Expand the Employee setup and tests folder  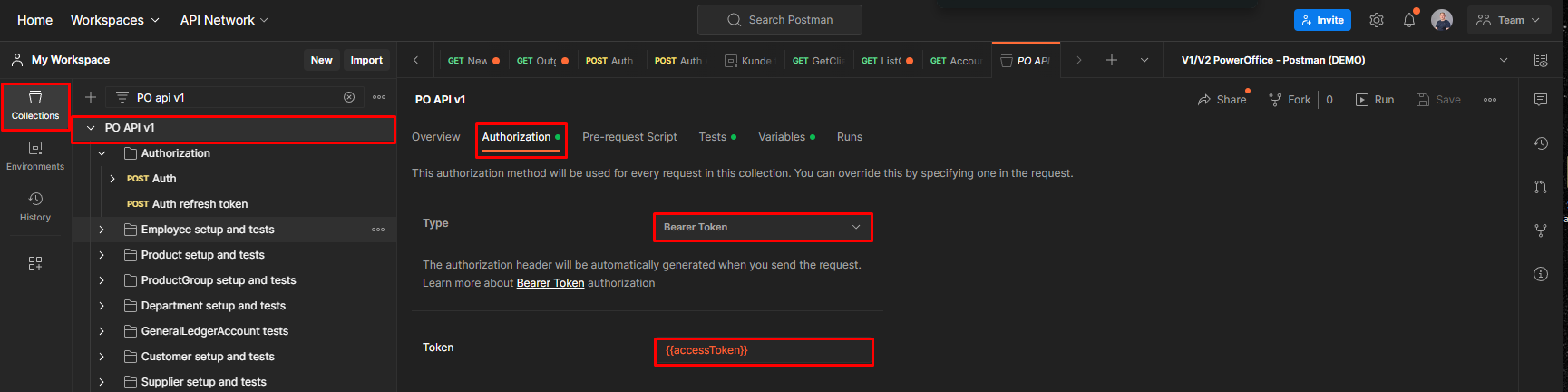pyautogui.click(x=102, y=230)
